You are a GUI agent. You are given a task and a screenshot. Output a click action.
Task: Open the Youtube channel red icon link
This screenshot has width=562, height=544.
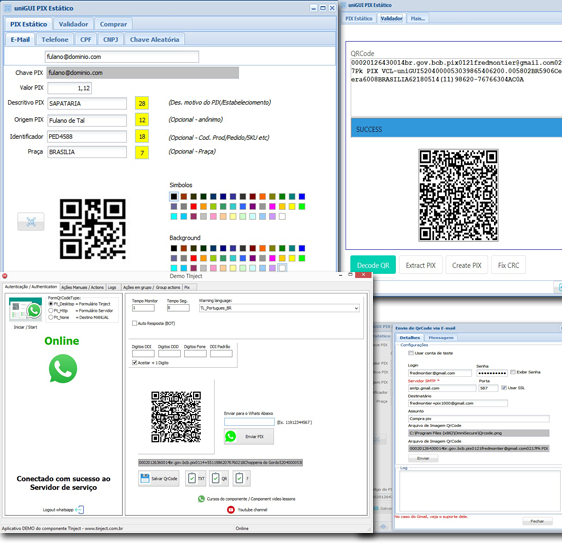coord(231,510)
